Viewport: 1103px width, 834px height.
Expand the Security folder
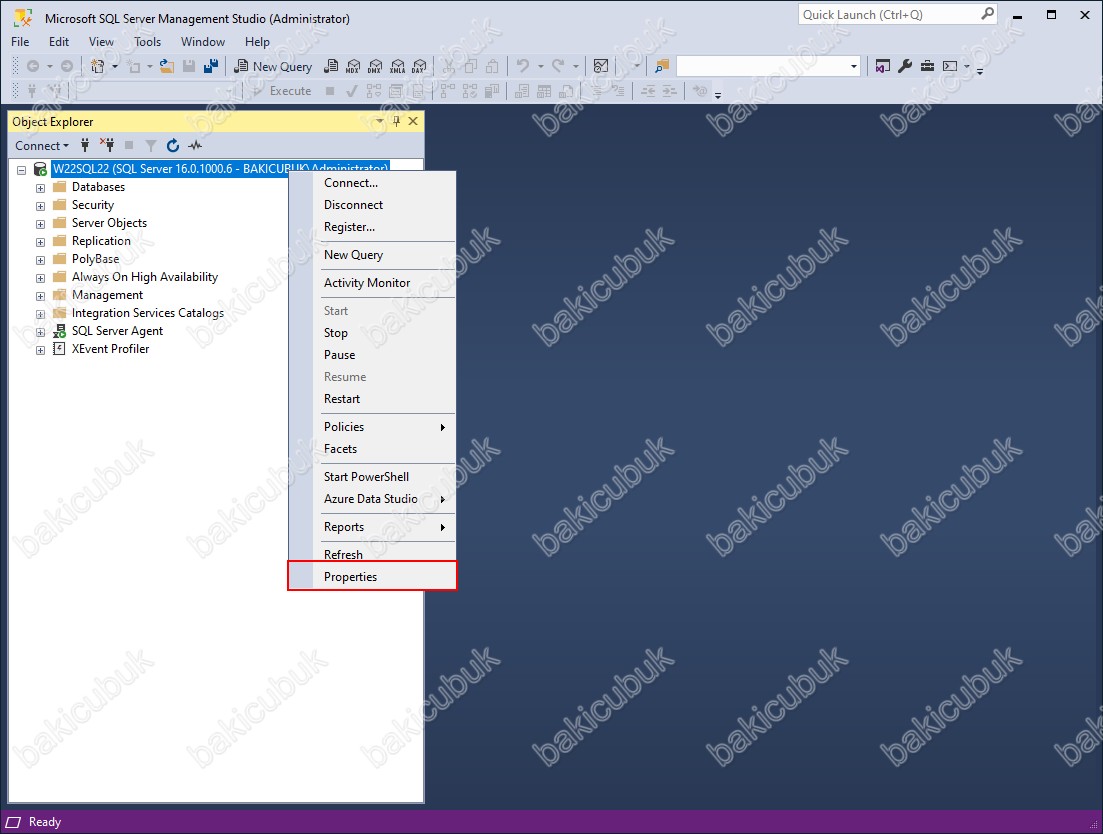coord(40,206)
